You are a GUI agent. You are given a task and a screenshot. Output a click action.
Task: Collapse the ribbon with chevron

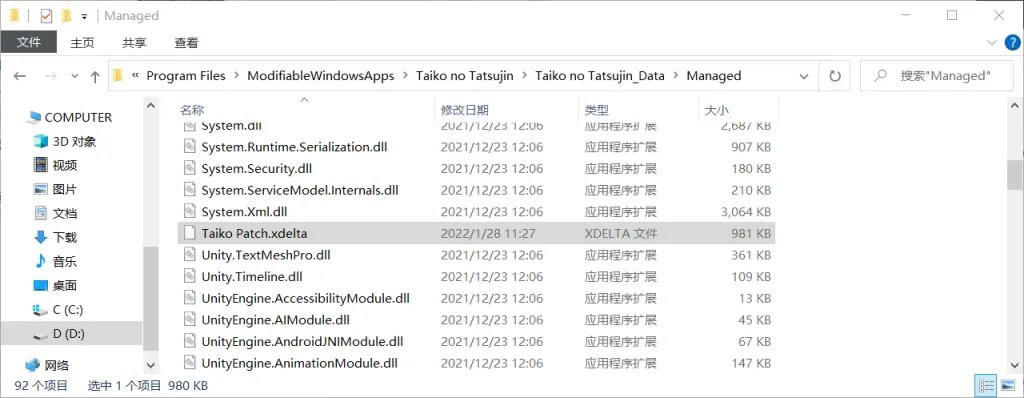point(991,43)
